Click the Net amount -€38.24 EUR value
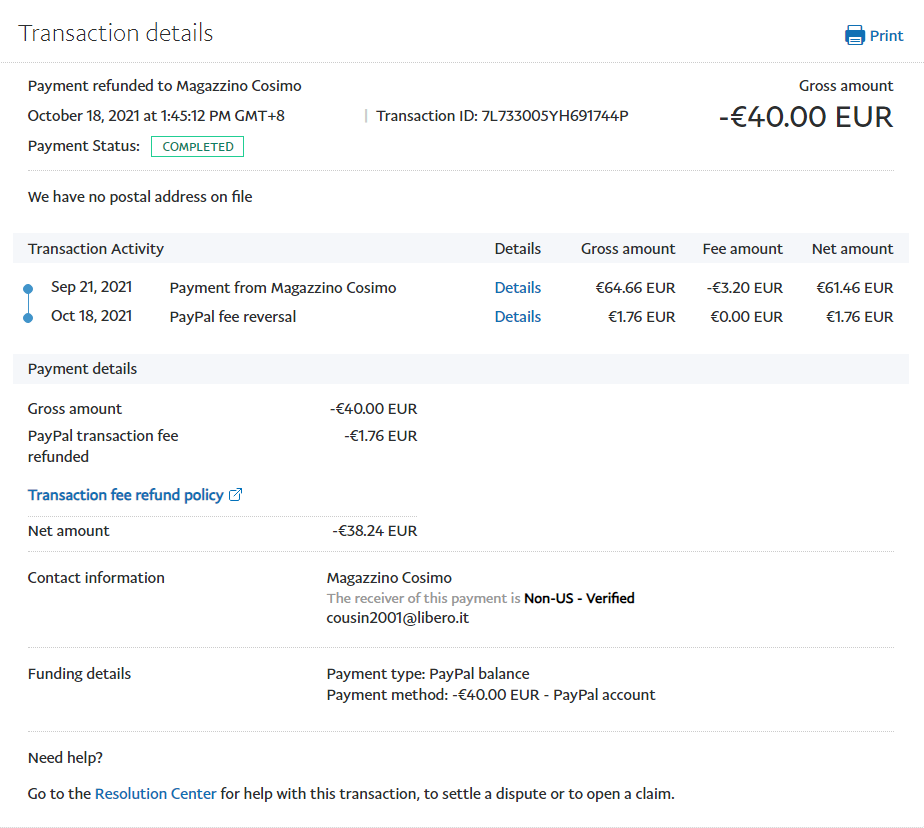The height and width of the screenshot is (828, 924). tap(374, 531)
